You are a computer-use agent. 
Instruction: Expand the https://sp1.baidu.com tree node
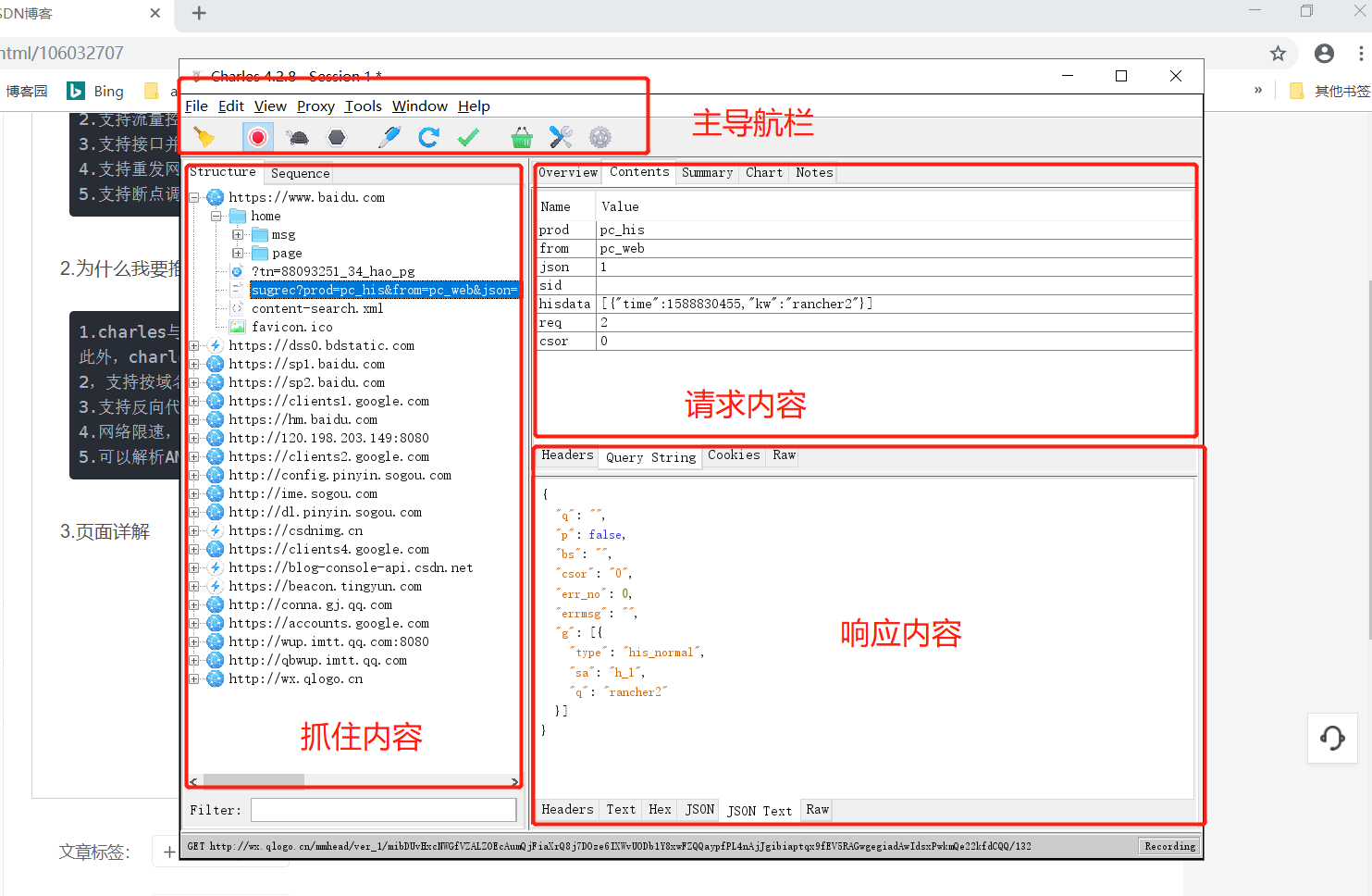pyautogui.click(x=192, y=364)
